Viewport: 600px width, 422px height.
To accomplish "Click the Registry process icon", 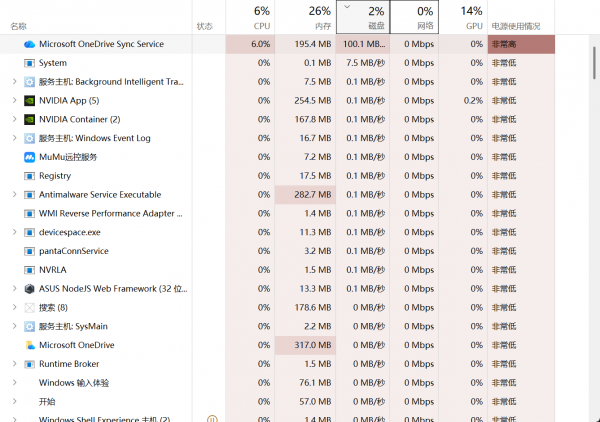I will [29, 176].
